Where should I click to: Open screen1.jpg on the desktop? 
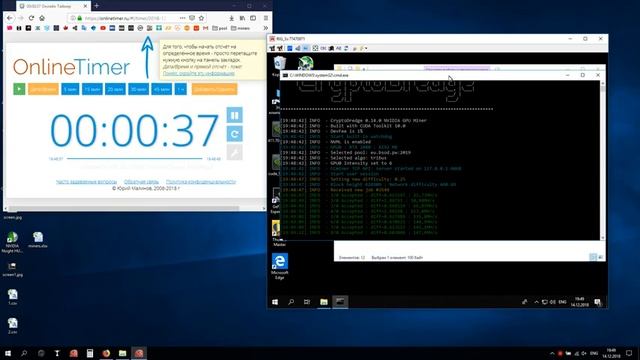click(x=12, y=269)
